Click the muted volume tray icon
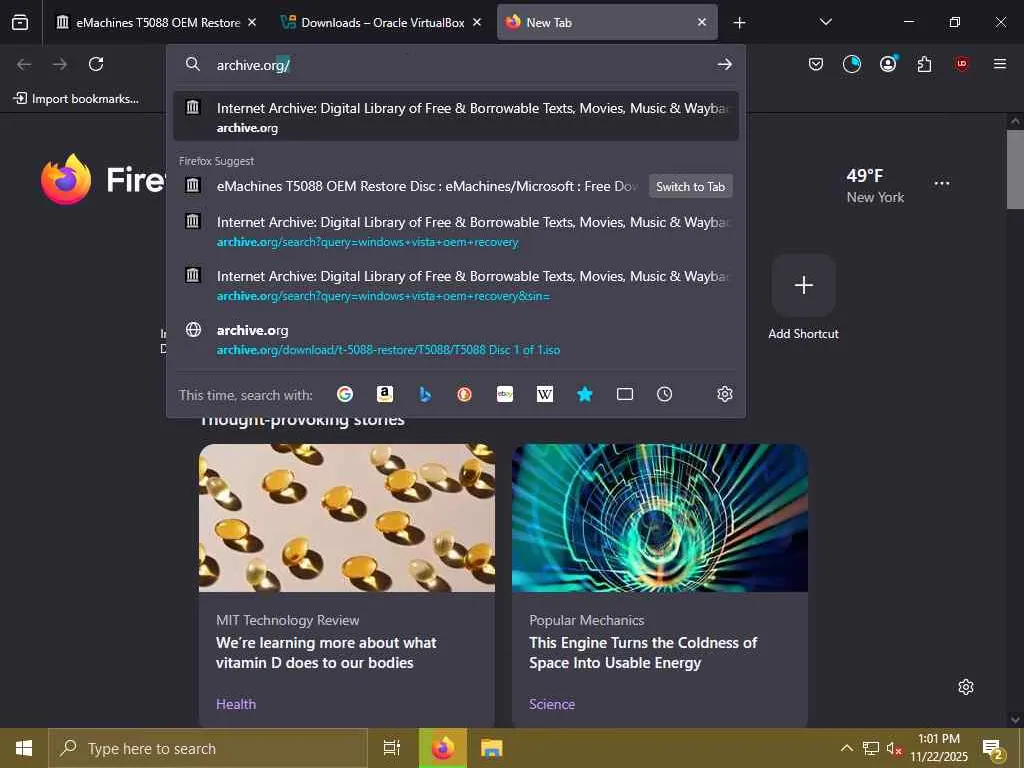The width and height of the screenshot is (1024, 768). click(x=894, y=748)
